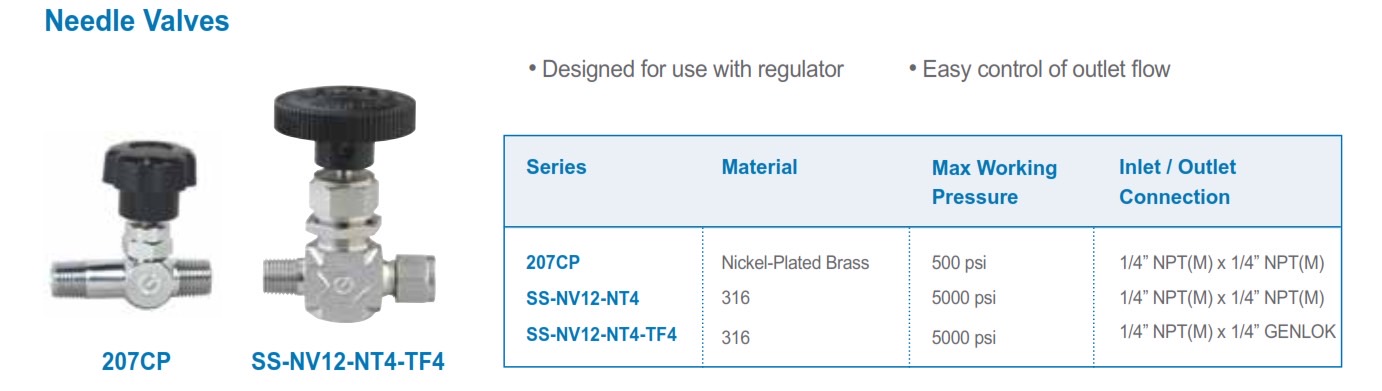The image size is (1382, 391).
Task: Select the SS-NV12-NT4-TF4 caption under the photo
Action: pos(347,362)
